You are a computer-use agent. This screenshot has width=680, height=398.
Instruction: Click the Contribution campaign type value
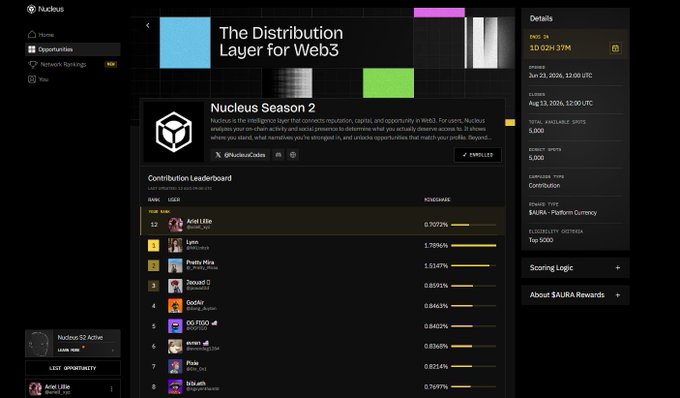[x=544, y=186]
